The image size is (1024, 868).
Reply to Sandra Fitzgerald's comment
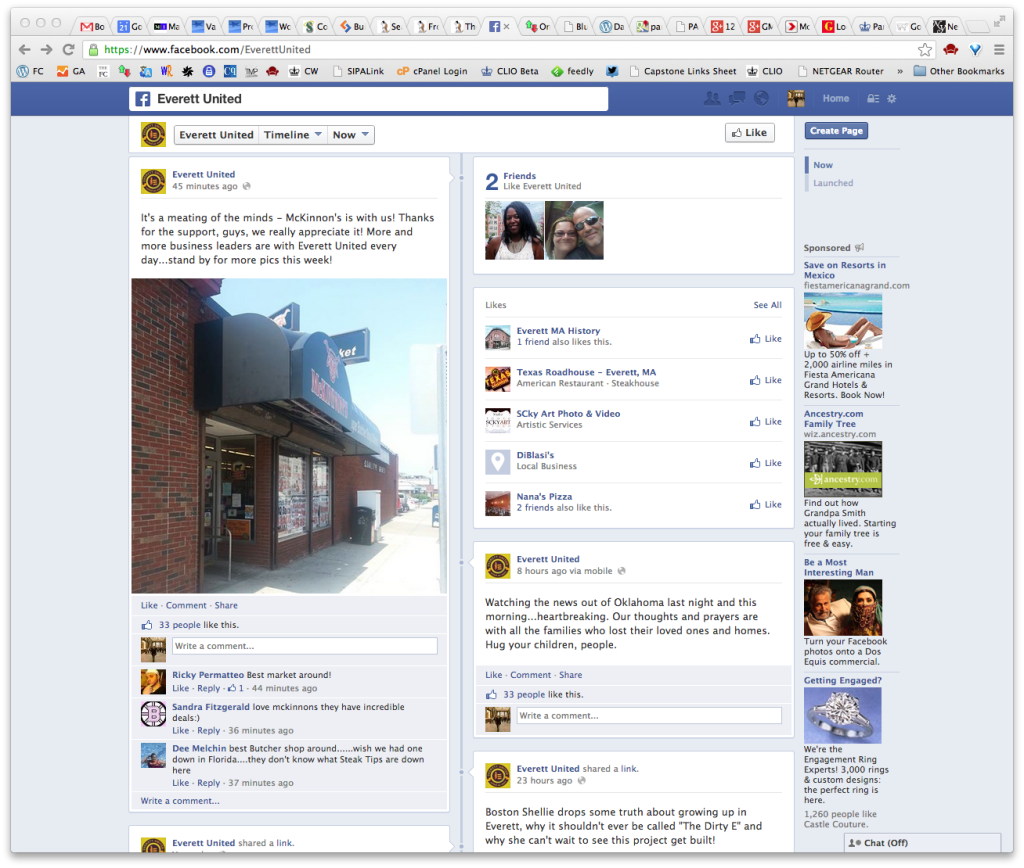(208, 730)
